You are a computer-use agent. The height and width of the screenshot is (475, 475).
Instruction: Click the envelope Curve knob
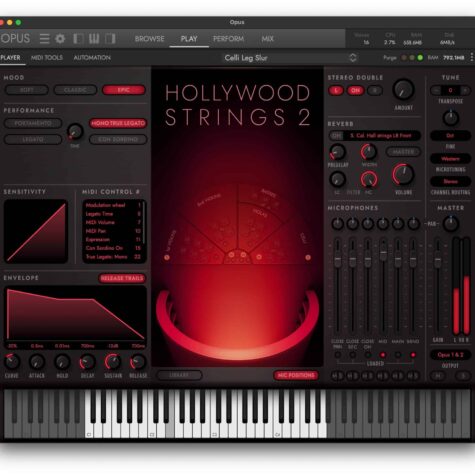click(x=12, y=361)
